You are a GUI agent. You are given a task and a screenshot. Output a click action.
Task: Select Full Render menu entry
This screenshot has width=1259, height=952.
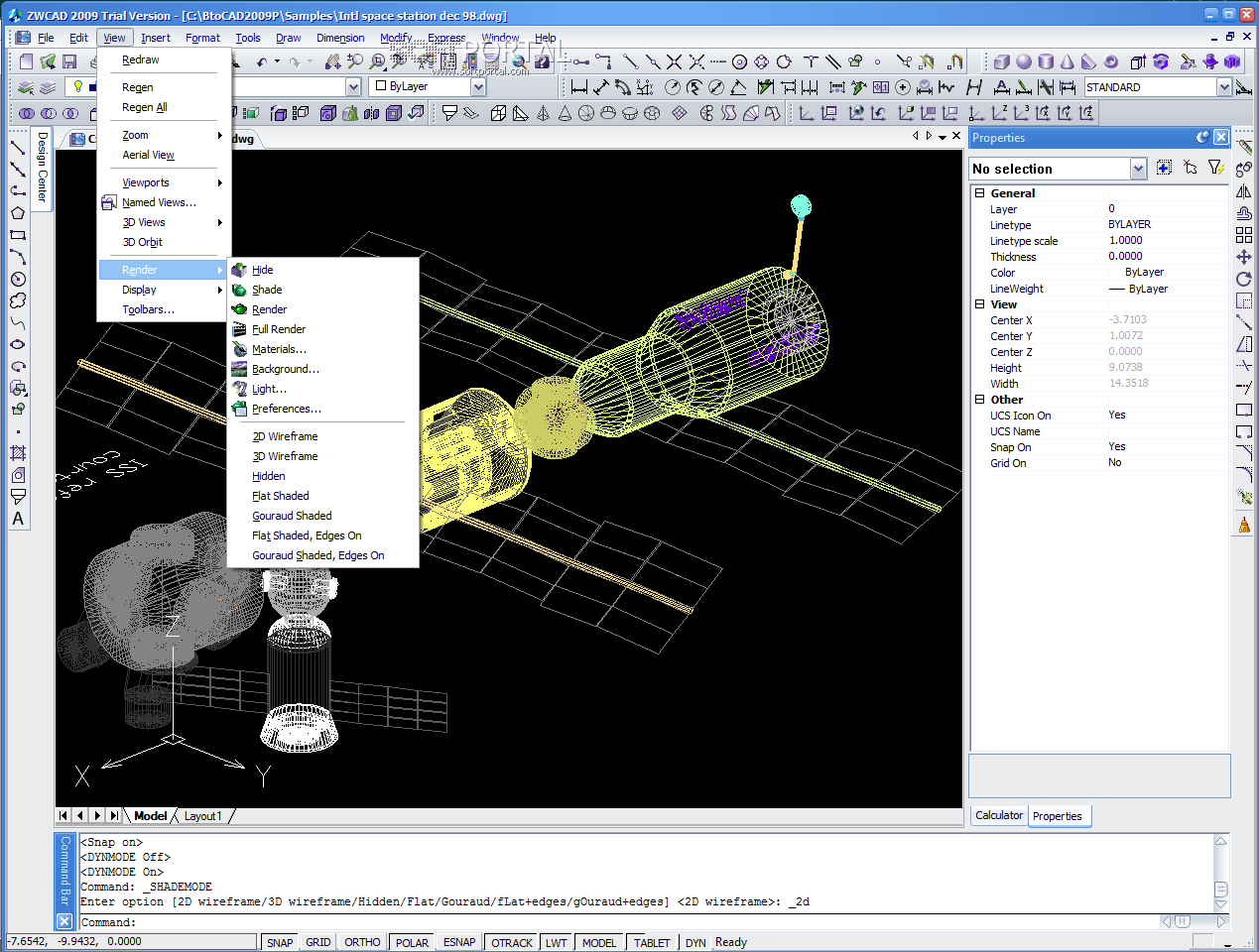(279, 329)
